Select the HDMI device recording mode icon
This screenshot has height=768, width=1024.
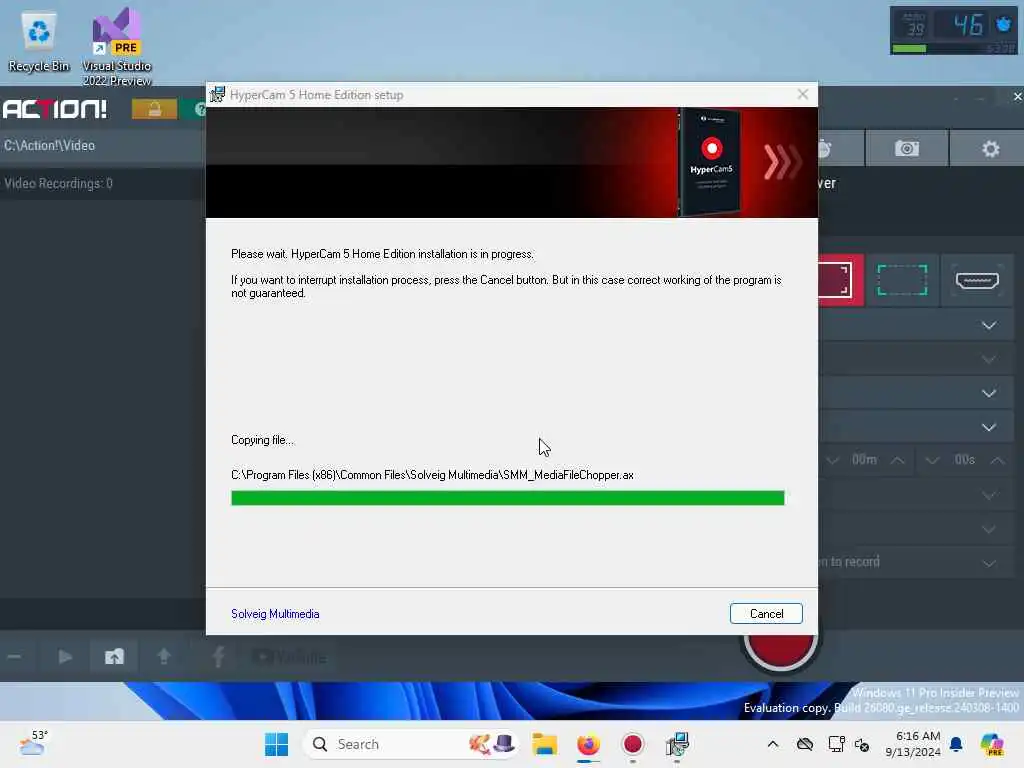(x=977, y=280)
